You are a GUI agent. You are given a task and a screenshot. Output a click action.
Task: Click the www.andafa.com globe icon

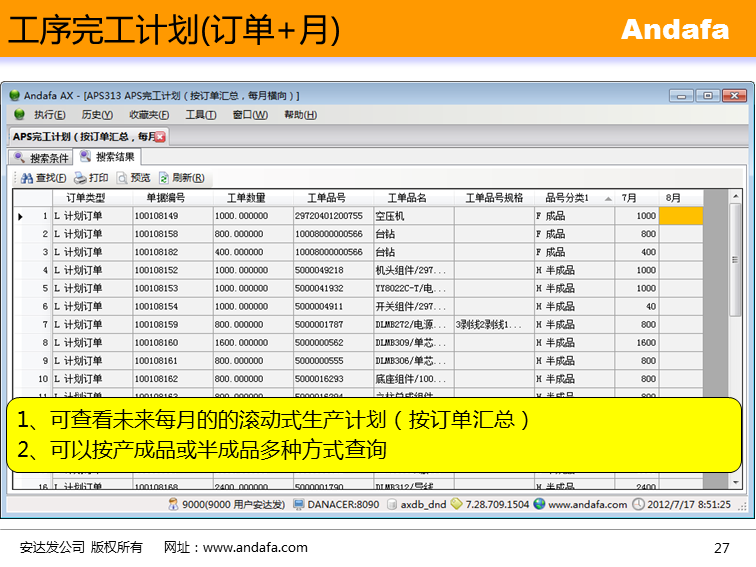[x=539, y=505]
